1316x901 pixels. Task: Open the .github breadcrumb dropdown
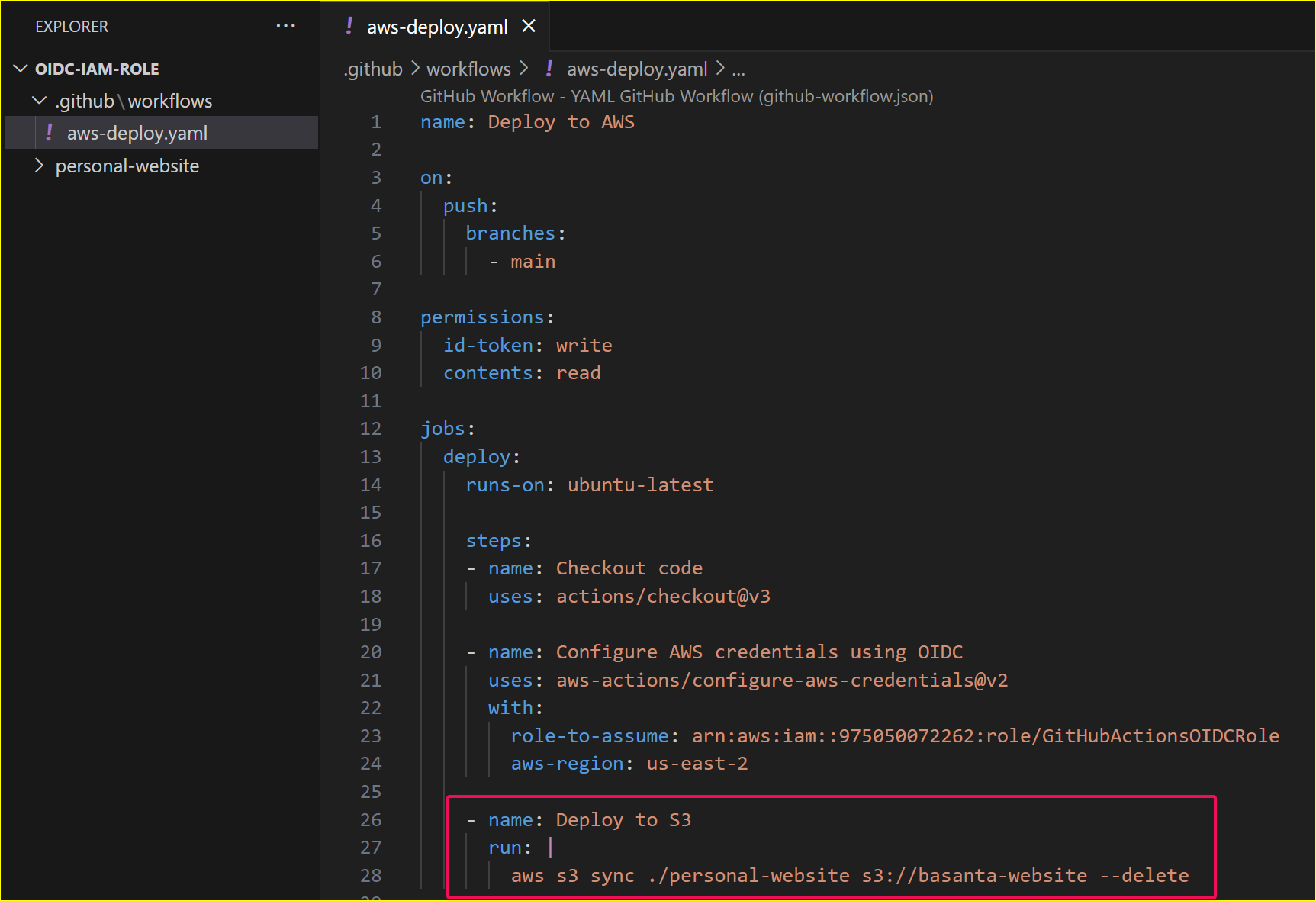372,69
